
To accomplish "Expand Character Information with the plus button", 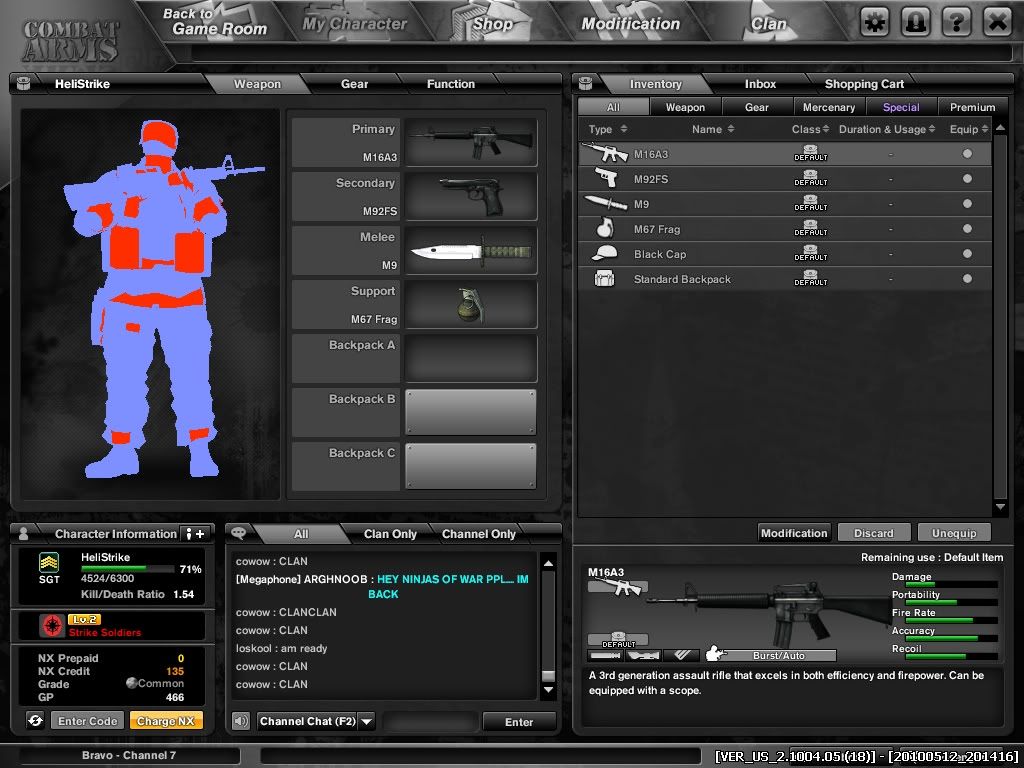I will (195, 534).
